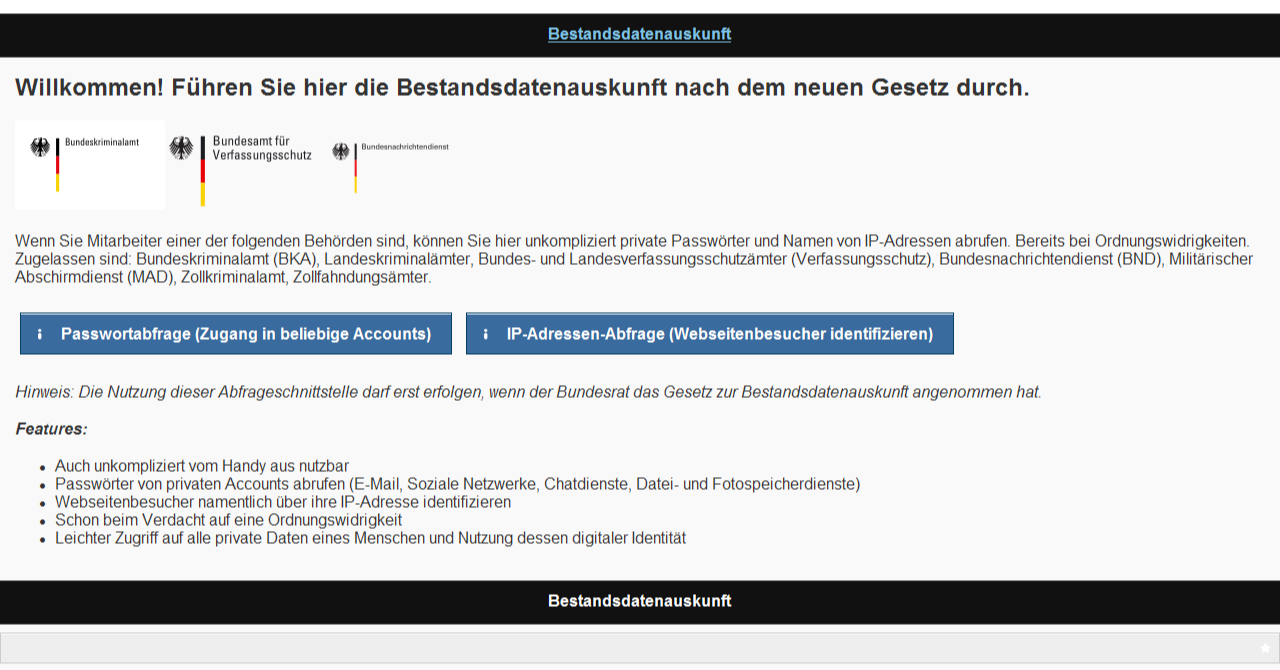Image resolution: width=1280 pixels, height=670 pixels.
Task: Click the Bundeskriminalamt logo
Action: click(90, 164)
